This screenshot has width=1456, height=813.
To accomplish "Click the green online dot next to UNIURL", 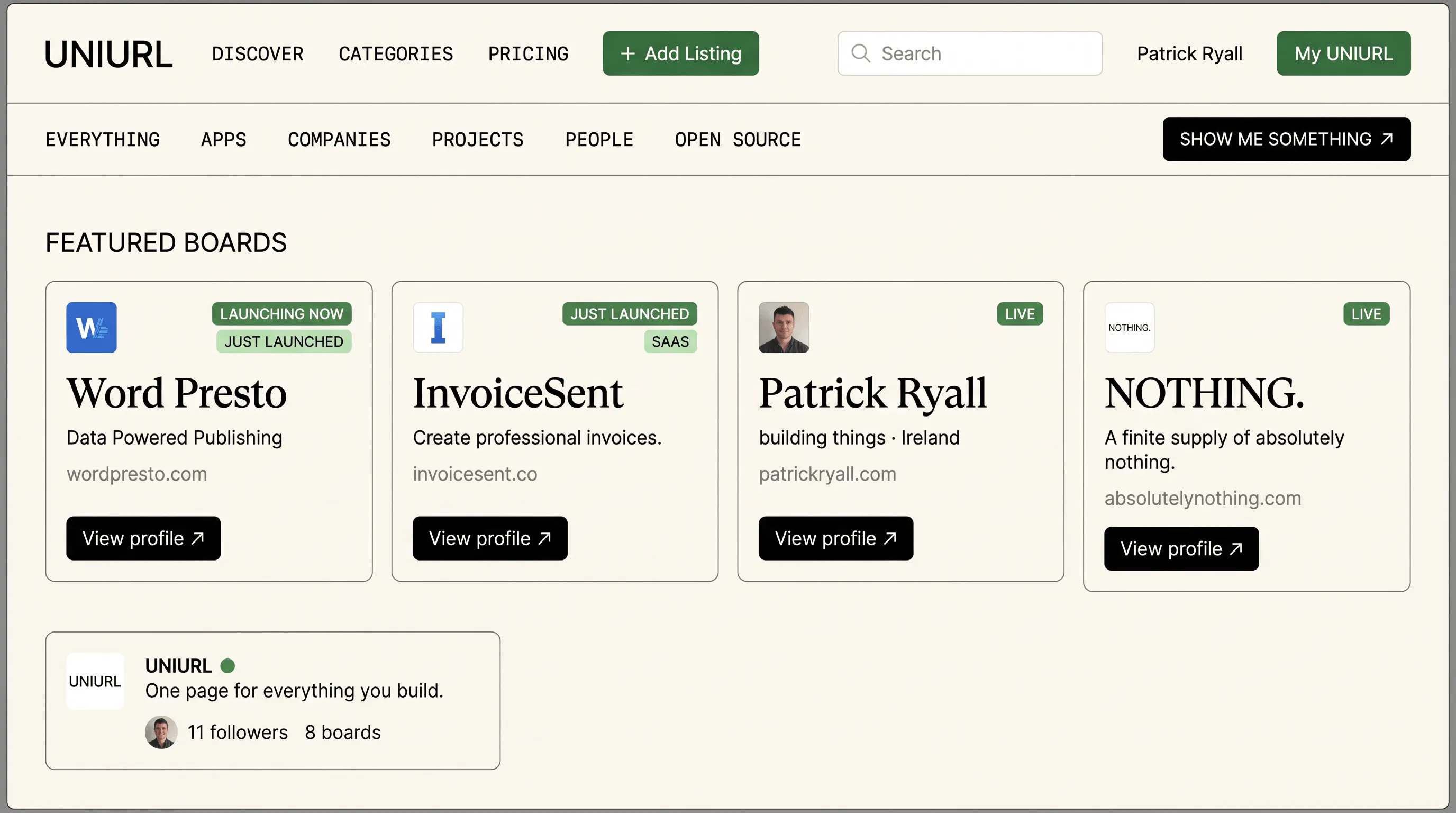I will tap(228, 666).
